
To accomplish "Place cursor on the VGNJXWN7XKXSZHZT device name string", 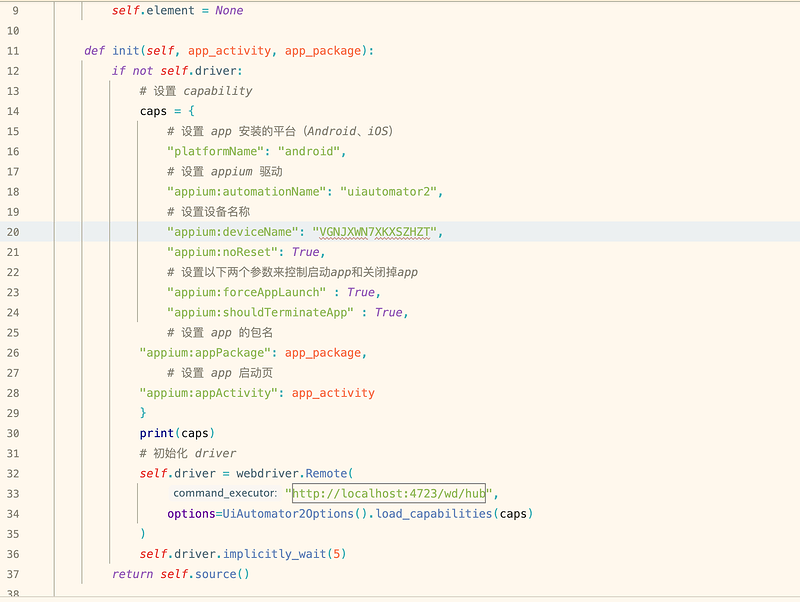I will pos(375,232).
